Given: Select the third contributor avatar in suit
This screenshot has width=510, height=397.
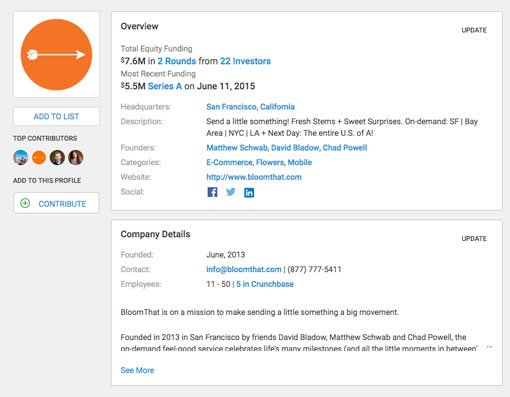Looking at the screenshot, I should (x=57, y=157).
